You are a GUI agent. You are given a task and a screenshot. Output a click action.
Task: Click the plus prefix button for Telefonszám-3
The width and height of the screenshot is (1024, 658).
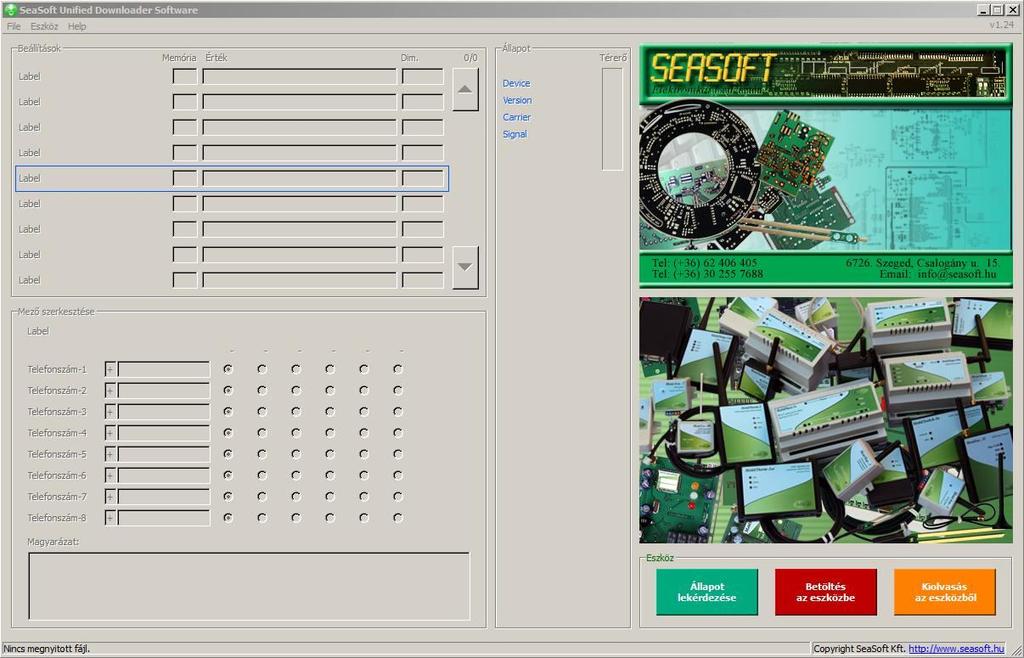[x=110, y=412]
